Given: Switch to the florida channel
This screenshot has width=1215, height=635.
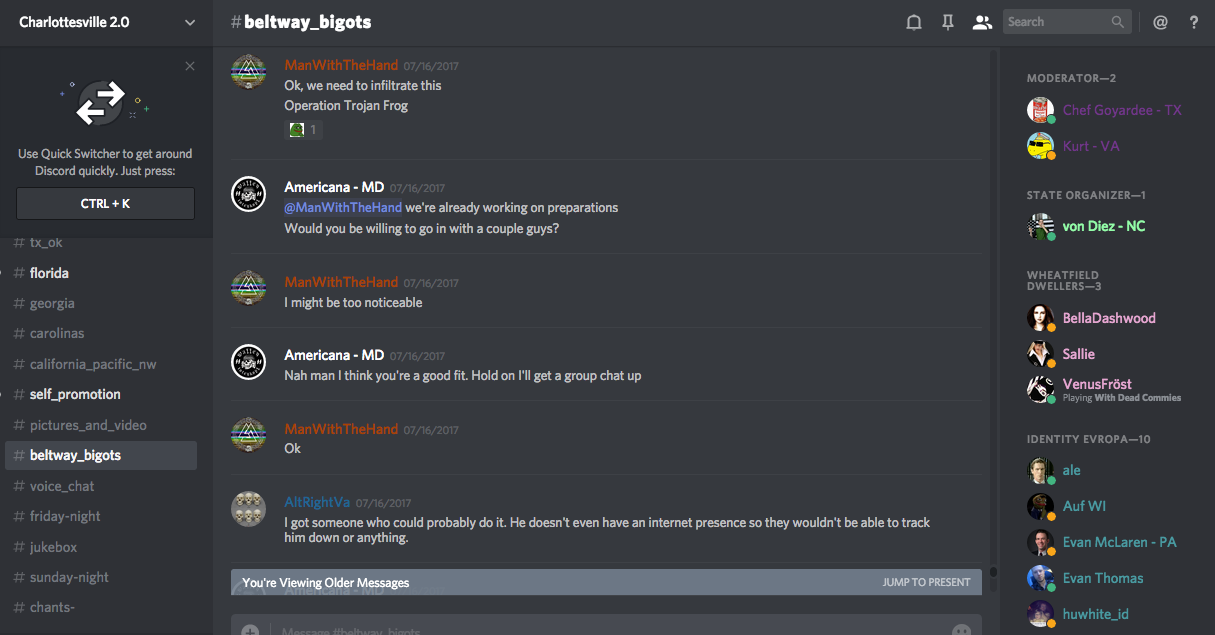Looking at the screenshot, I should point(49,273).
